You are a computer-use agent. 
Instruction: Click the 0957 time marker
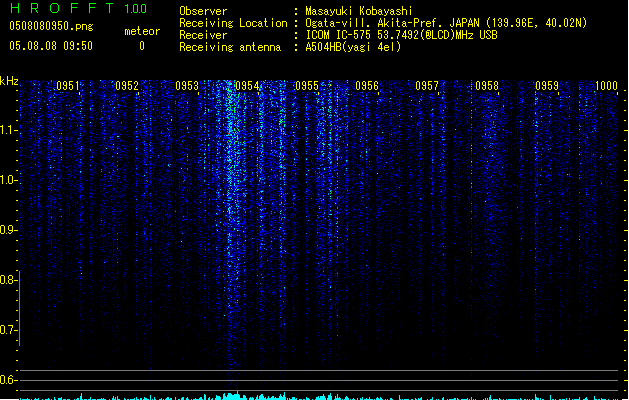427,86
